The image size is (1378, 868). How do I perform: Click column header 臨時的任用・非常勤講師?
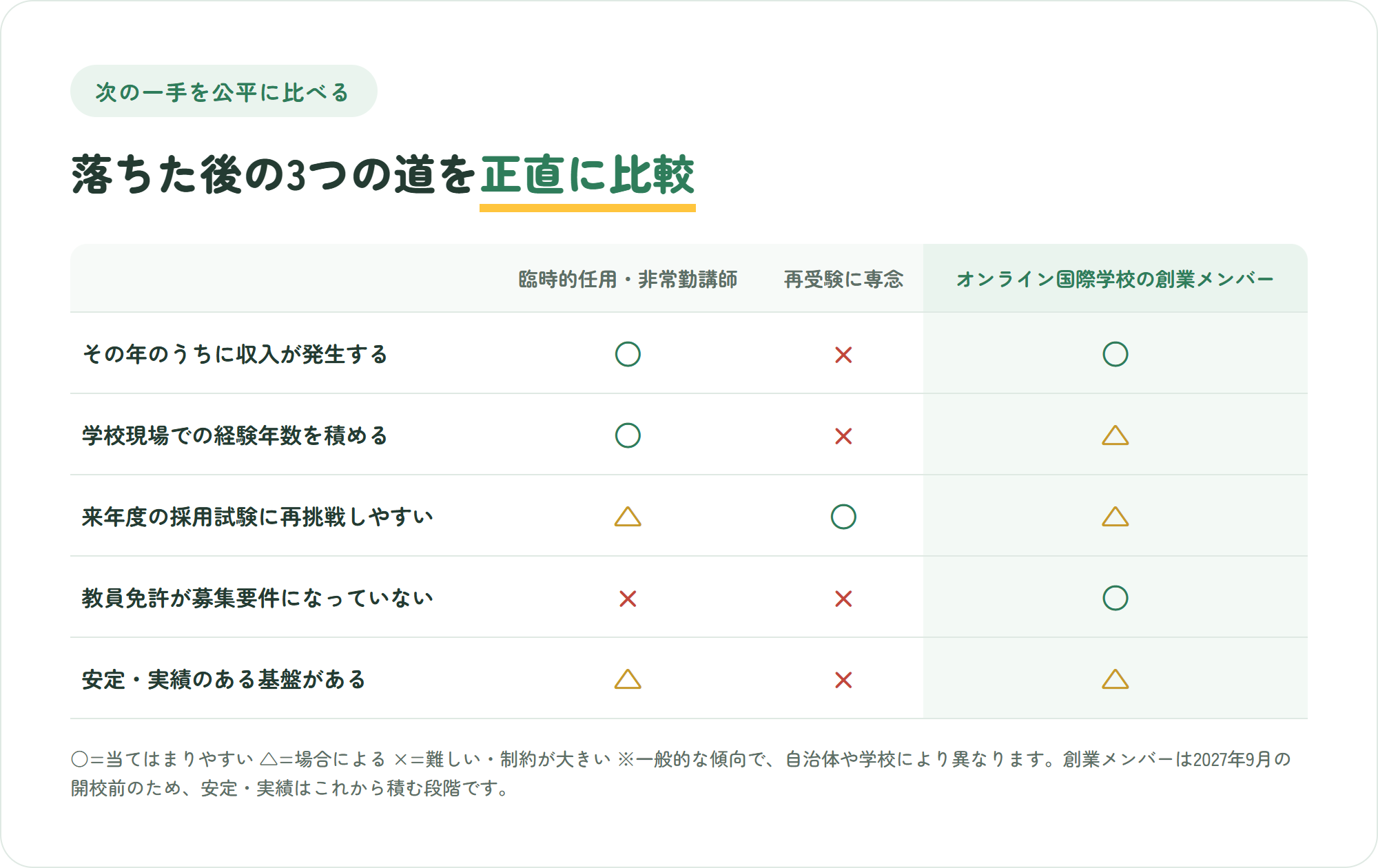tap(628, 279)
